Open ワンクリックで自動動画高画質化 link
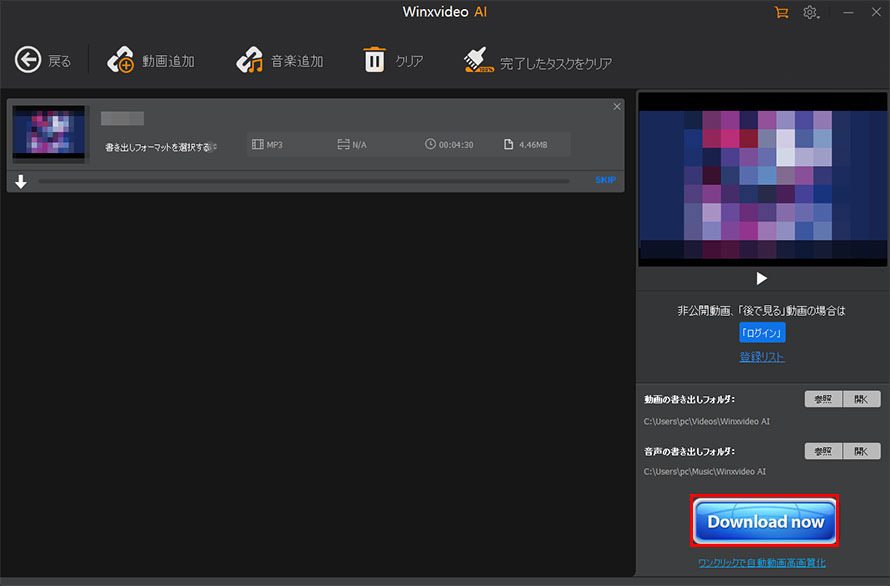This screenshot has height=586, width=890. 762,563
